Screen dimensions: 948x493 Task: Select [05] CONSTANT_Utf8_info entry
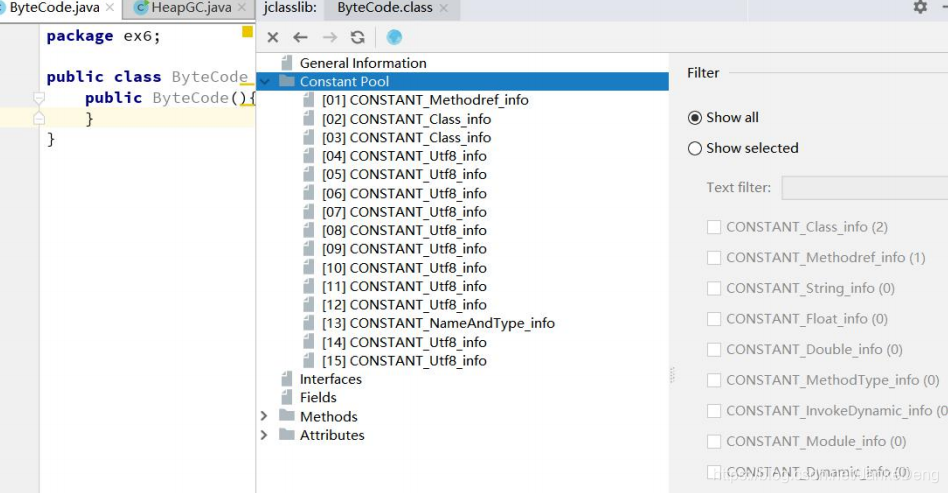click(x=404, y=174)
